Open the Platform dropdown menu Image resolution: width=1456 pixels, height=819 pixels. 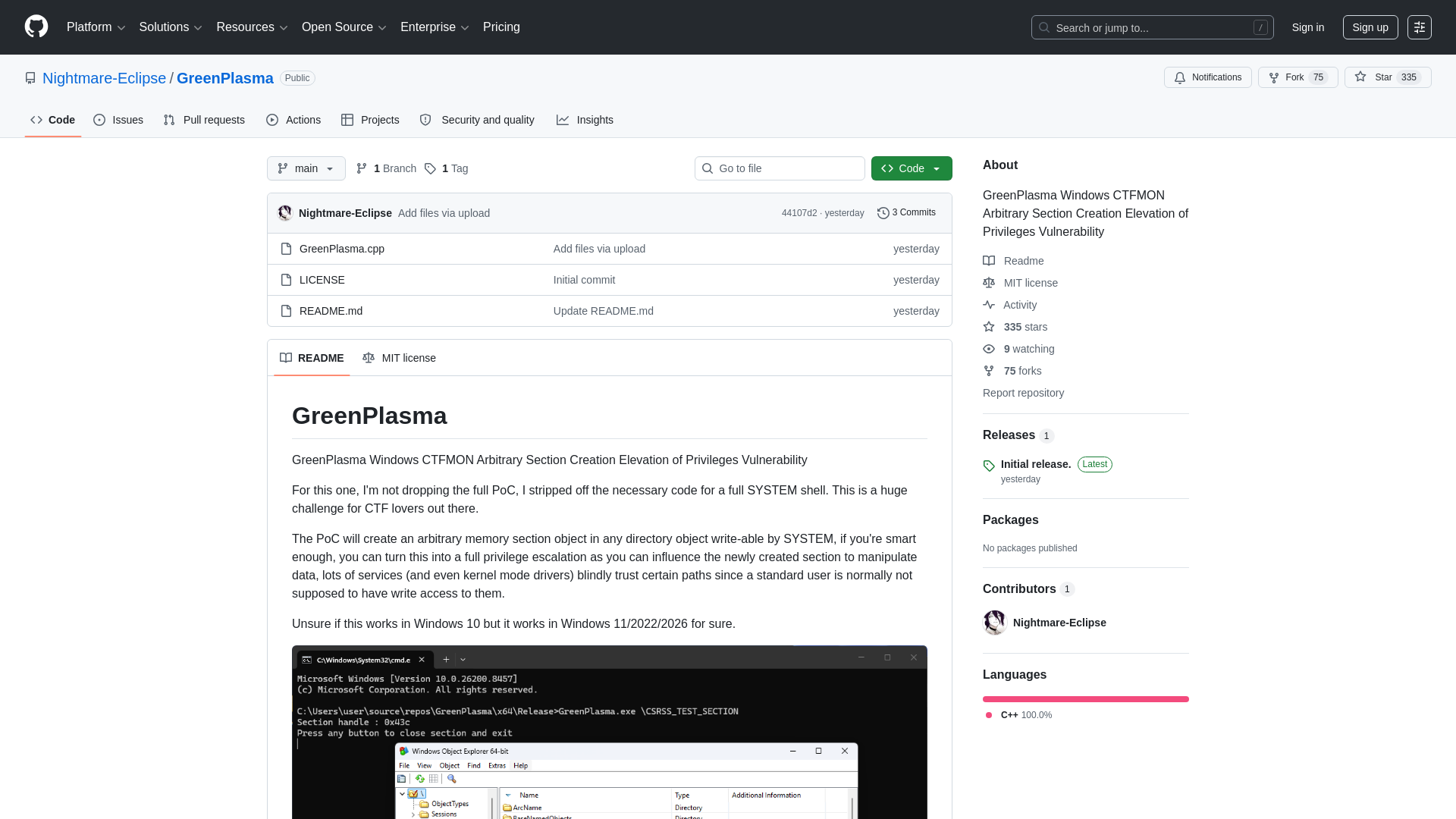point(96,27)
